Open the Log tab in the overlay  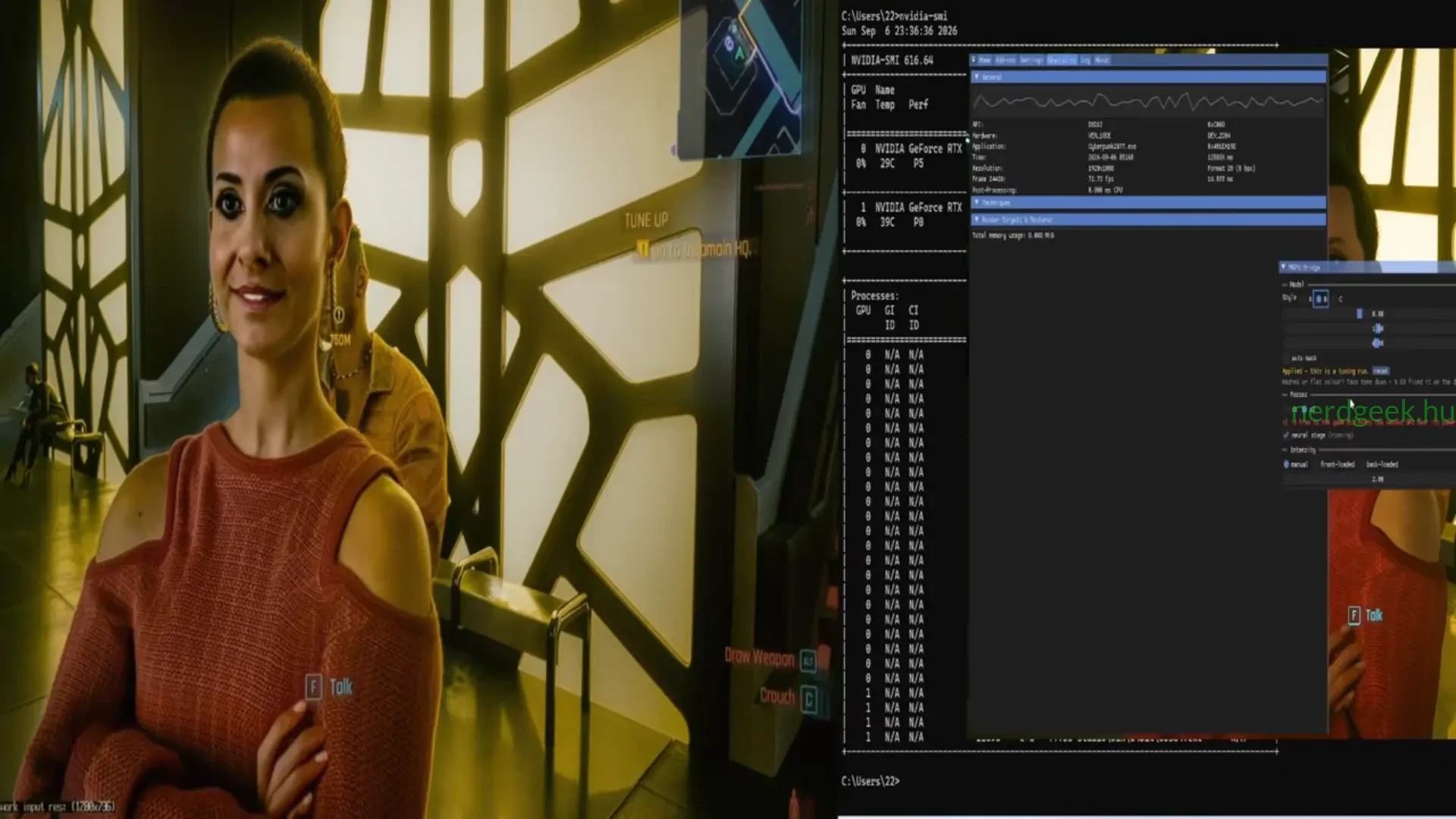click(x=1085, y=60)
